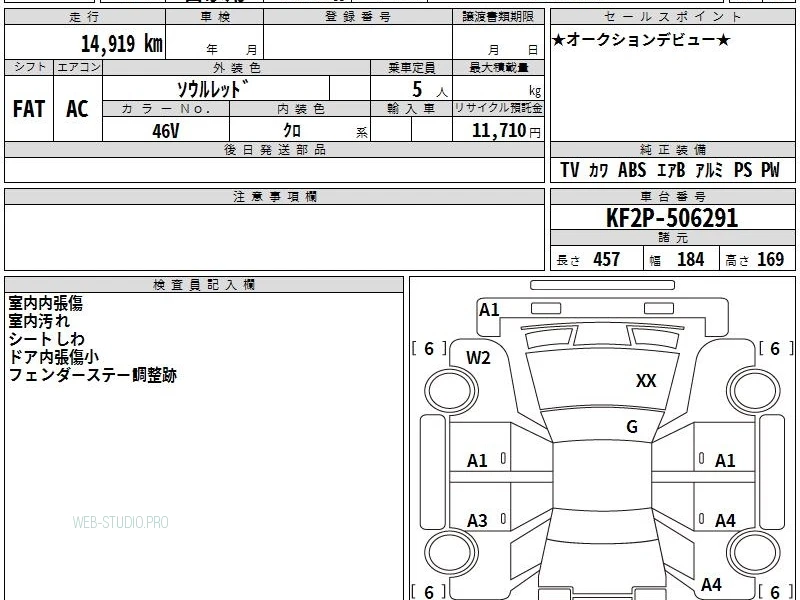Click the 後日発送部品 header
This screenshot has height=600, width=800.
pos(274,149)
